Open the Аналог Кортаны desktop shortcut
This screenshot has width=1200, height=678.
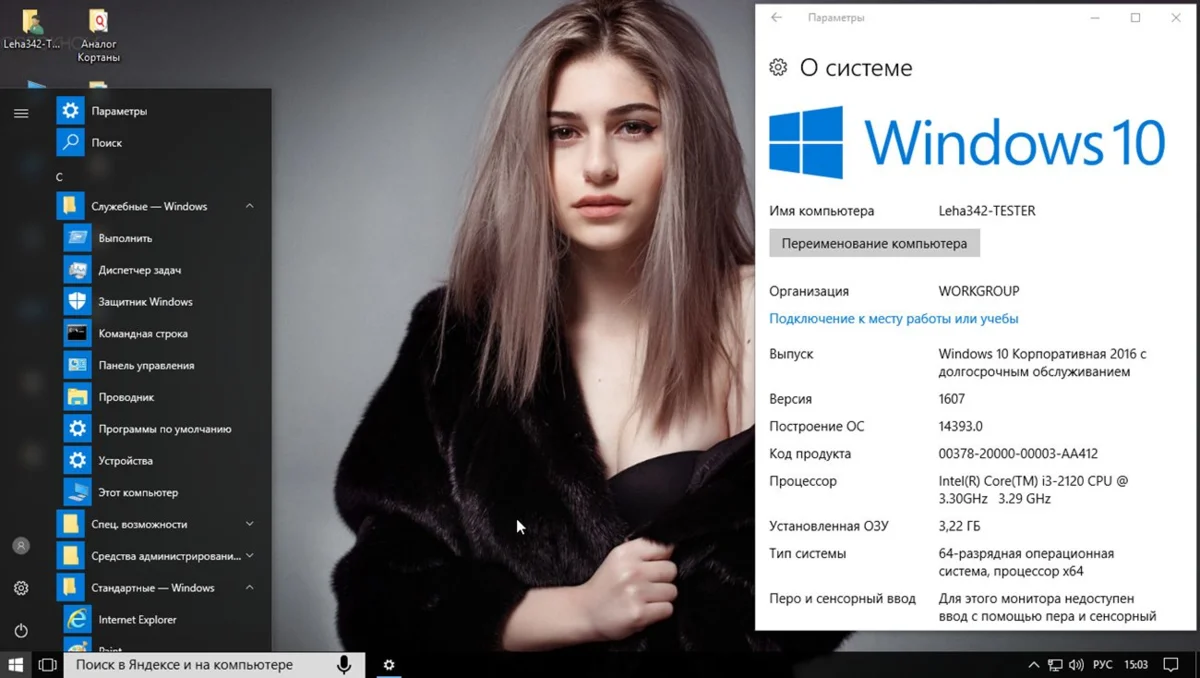click(98, 35)
